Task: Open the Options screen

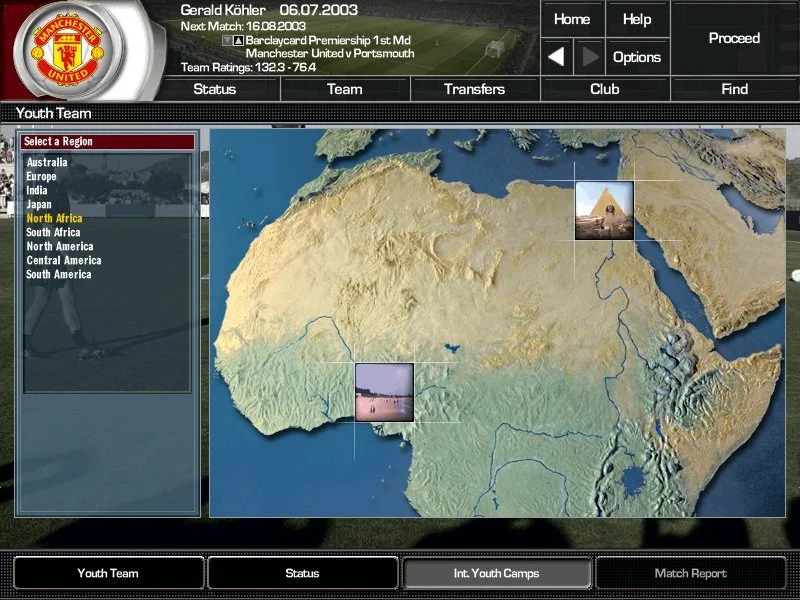Action: tap(637, 57)
